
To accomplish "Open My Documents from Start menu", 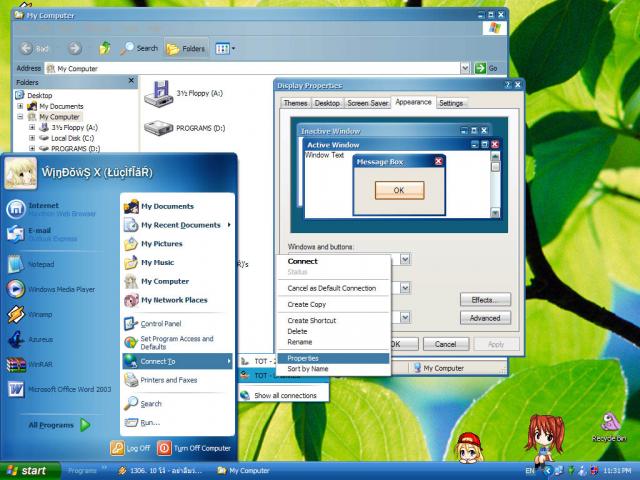I will [177, 206].
